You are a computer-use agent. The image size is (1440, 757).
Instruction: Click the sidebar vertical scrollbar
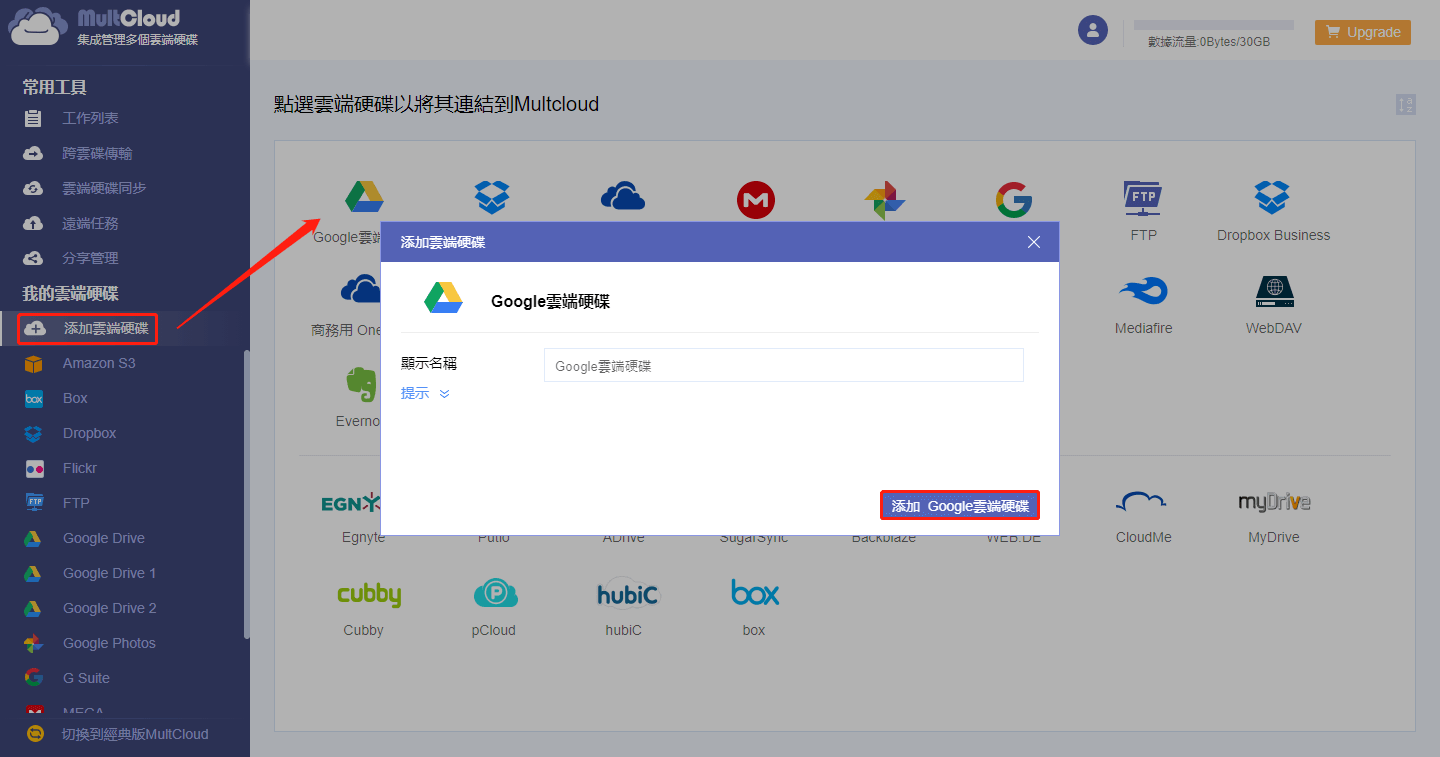[x=246, y=495]
